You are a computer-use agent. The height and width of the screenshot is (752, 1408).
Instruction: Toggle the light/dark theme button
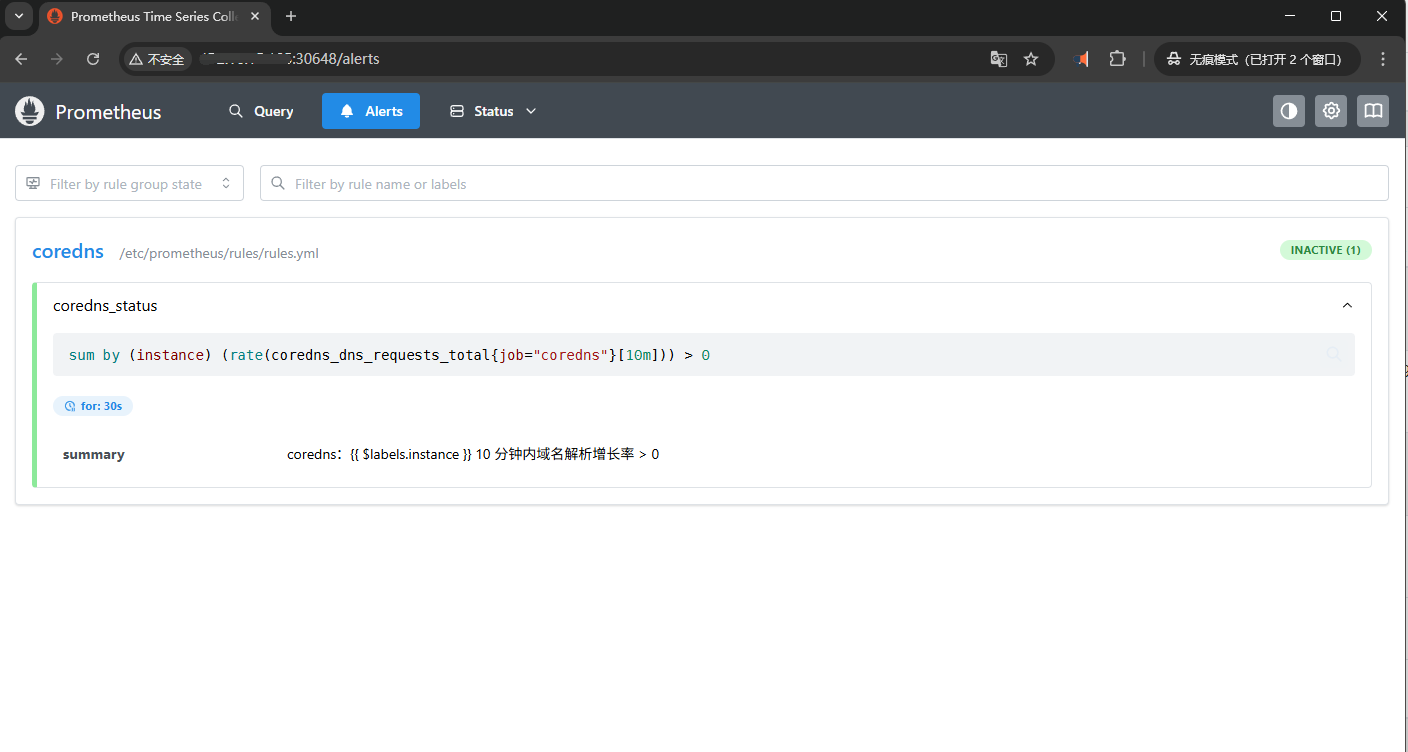click(x=1289, y=111)
